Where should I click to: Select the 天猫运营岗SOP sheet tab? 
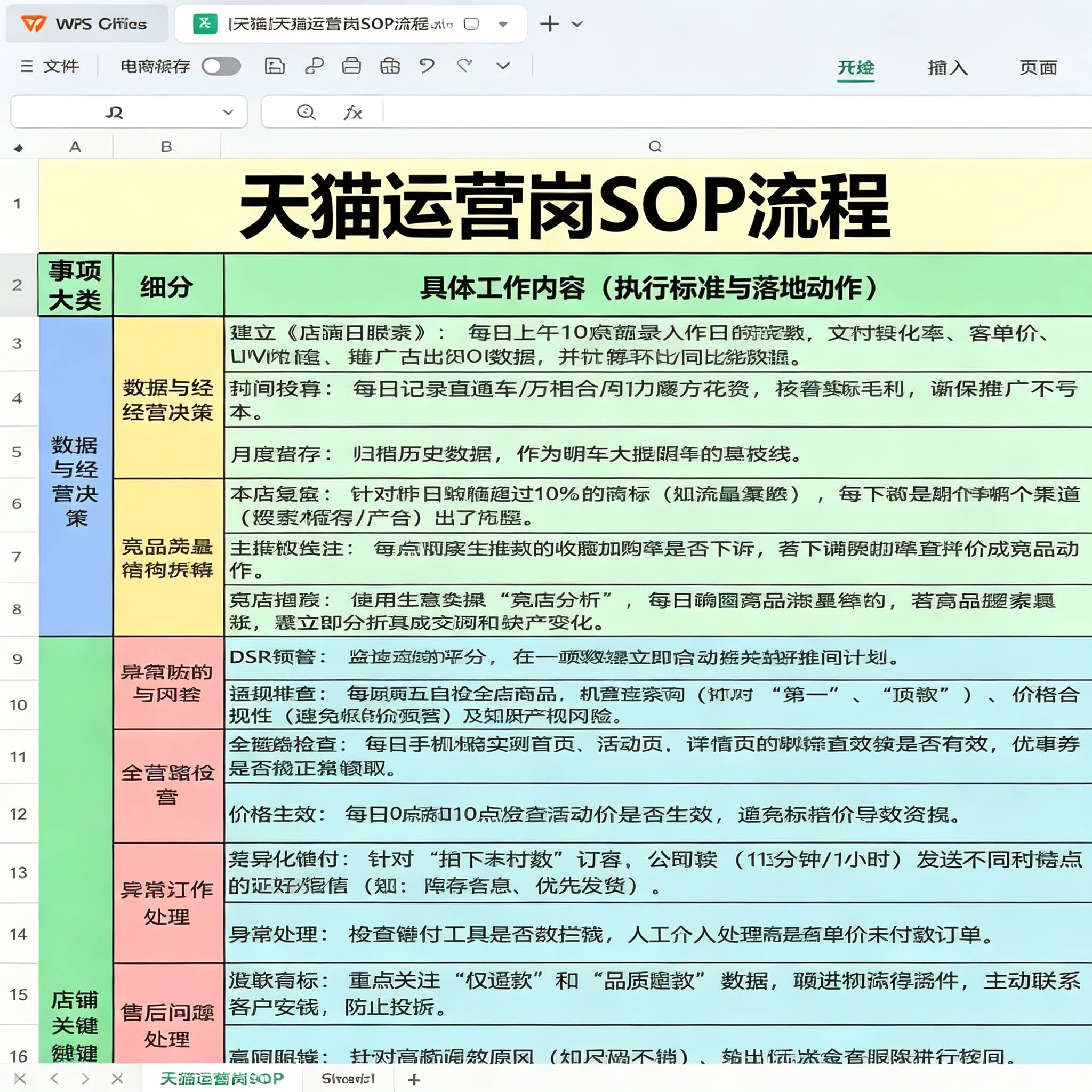coord(222,1079)
